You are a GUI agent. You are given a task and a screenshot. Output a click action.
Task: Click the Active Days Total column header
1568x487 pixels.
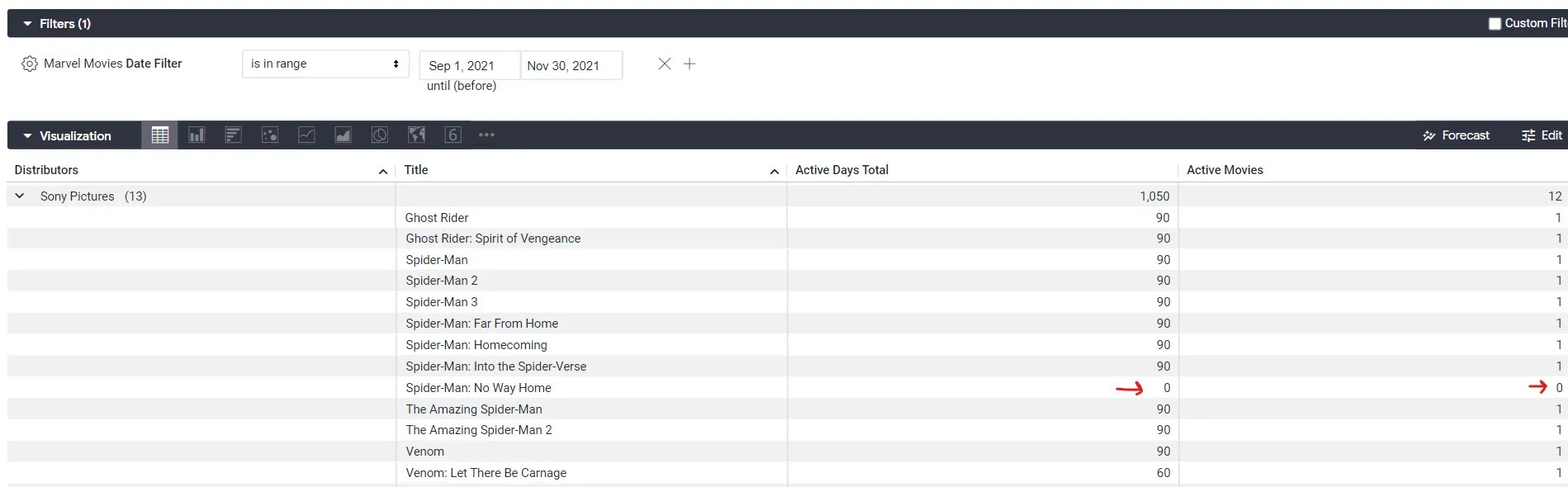(841, 170)
